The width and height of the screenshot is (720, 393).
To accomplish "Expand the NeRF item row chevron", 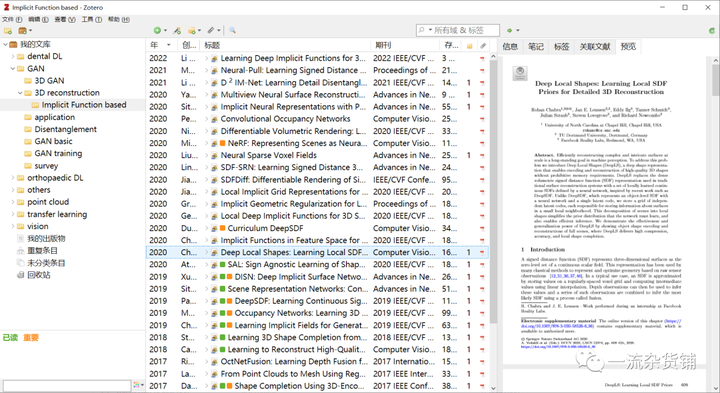I will [206, 143].
